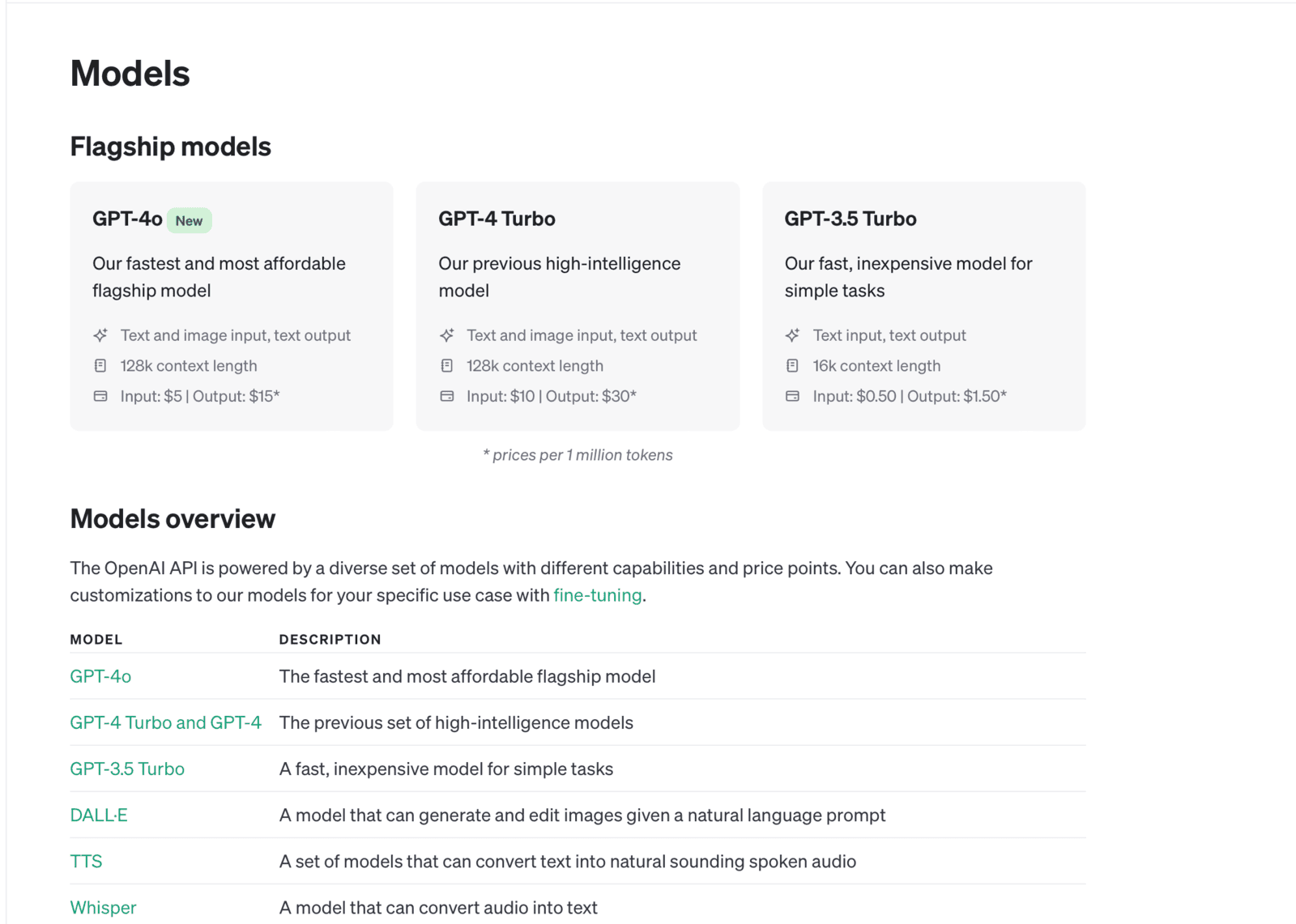
Task: Open the fine-tuning link
Action: pos(598,595)
